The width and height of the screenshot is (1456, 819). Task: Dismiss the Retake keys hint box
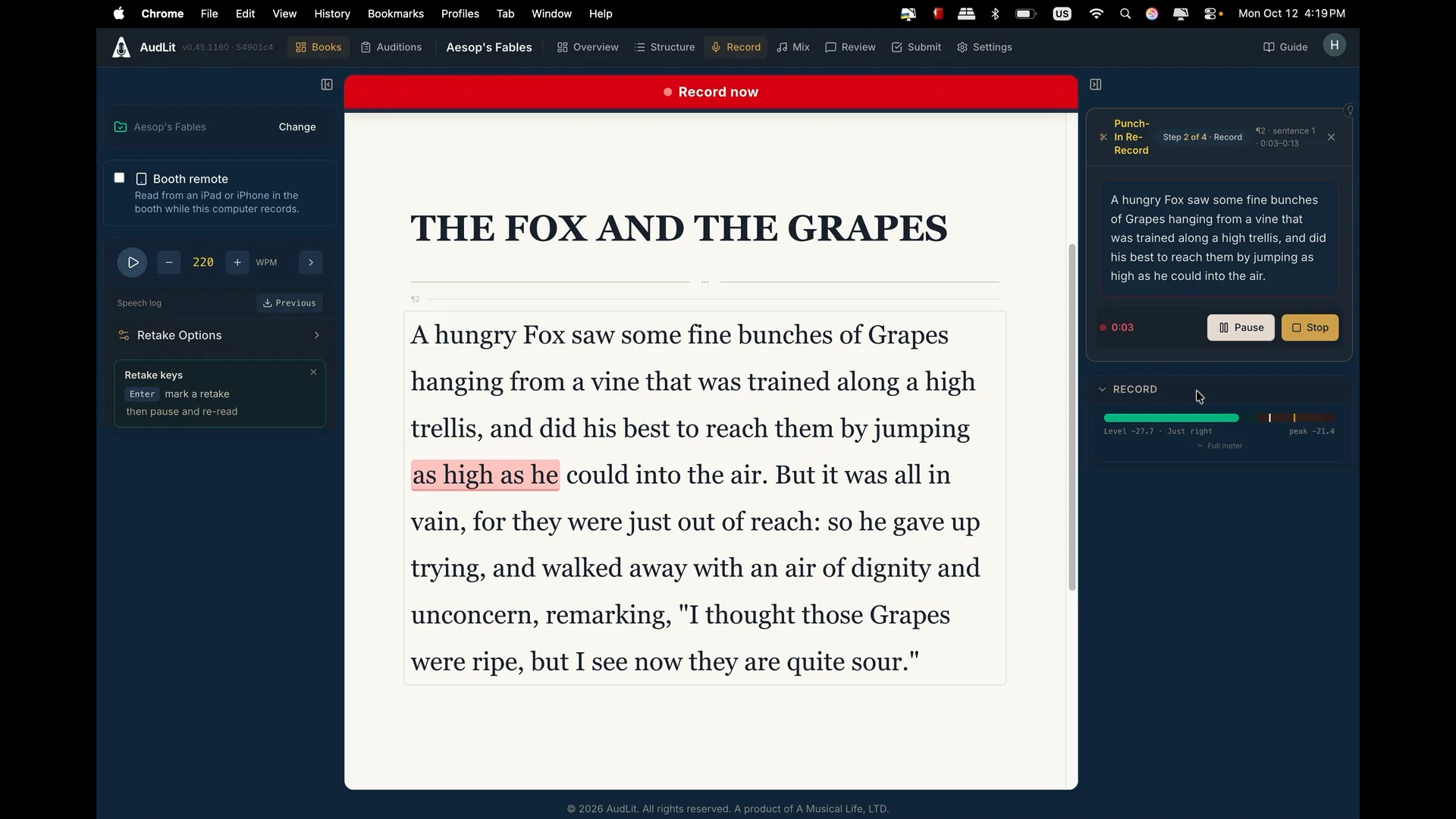pyautogui.click(x=313, y=372)
